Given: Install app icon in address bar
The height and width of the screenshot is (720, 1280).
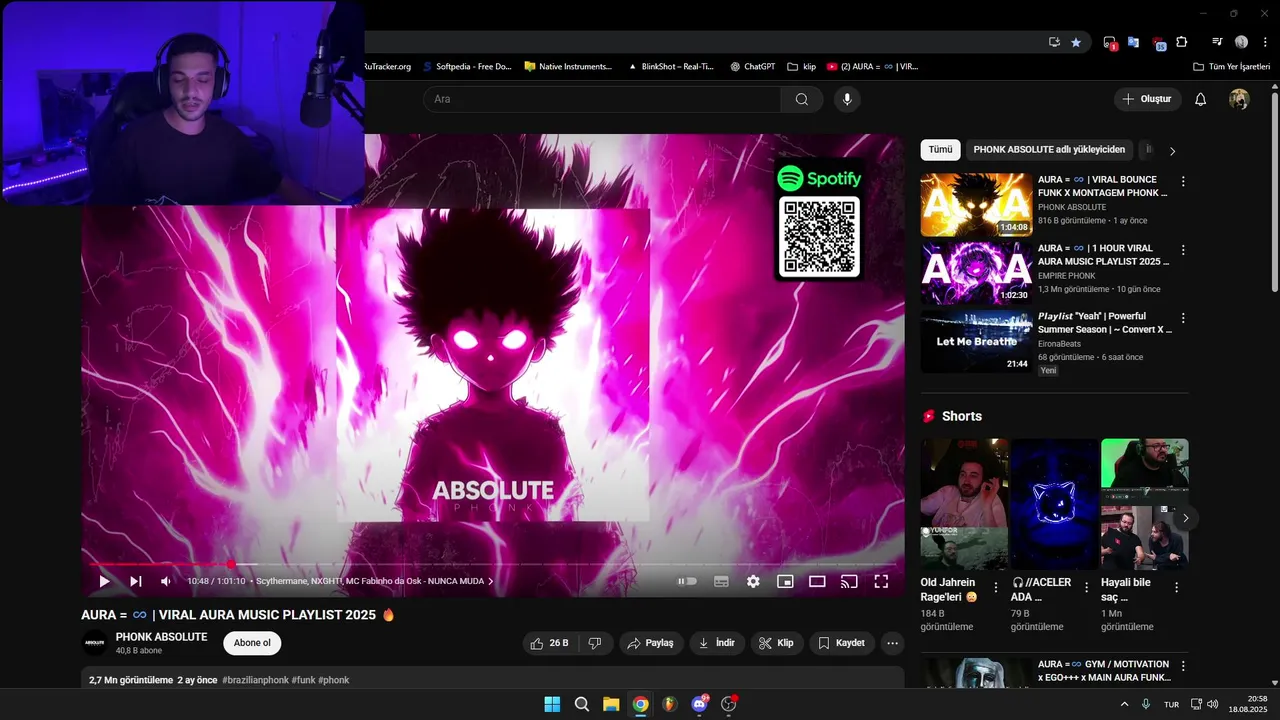Looking at the screenshot, I should [1054, 42].
